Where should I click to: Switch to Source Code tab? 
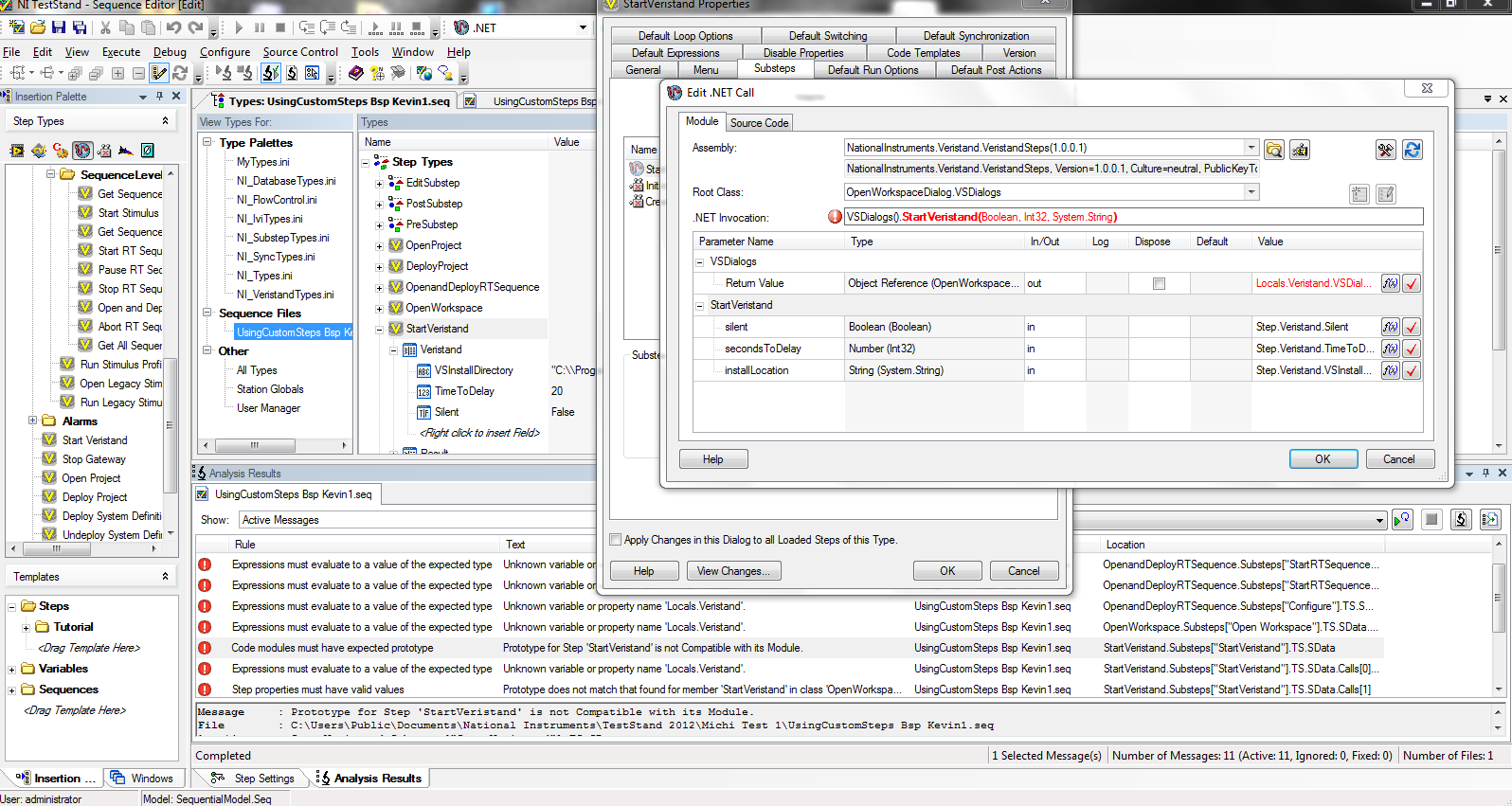click(759, 123)
